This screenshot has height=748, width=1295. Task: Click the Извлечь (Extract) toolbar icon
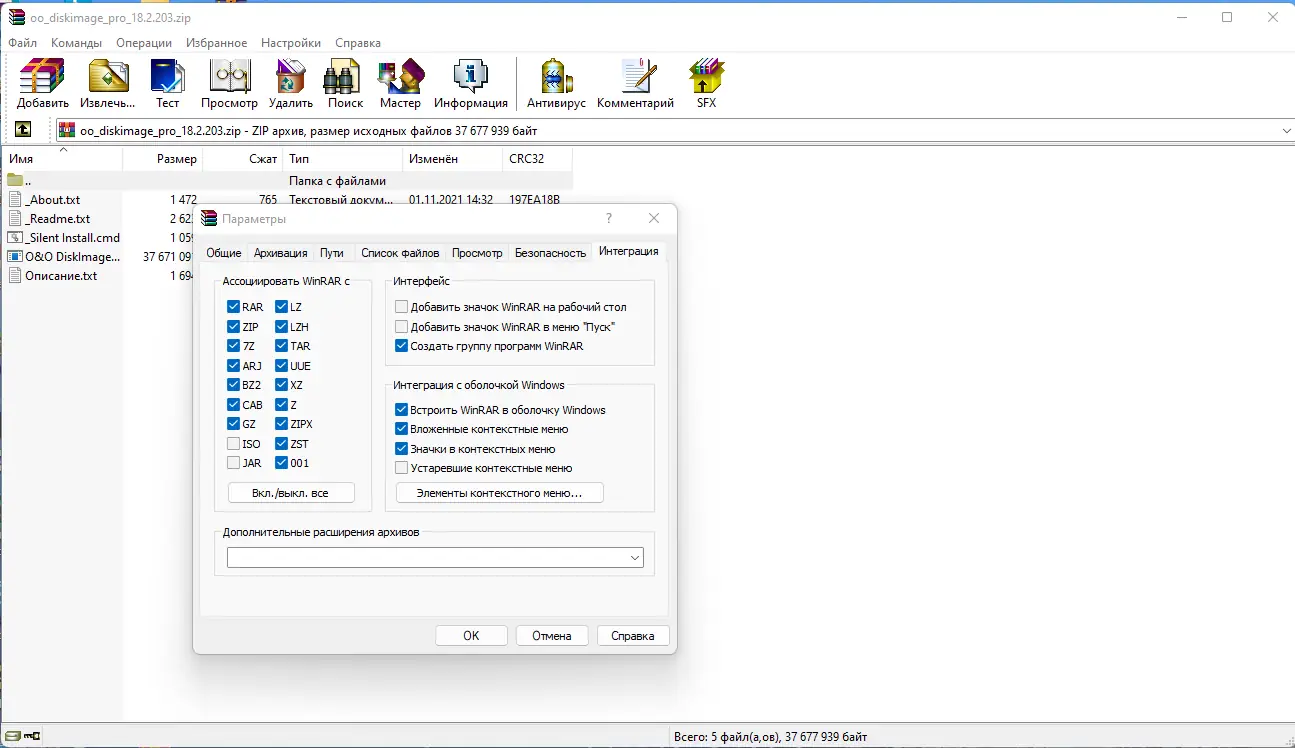(x=108, y=77)
